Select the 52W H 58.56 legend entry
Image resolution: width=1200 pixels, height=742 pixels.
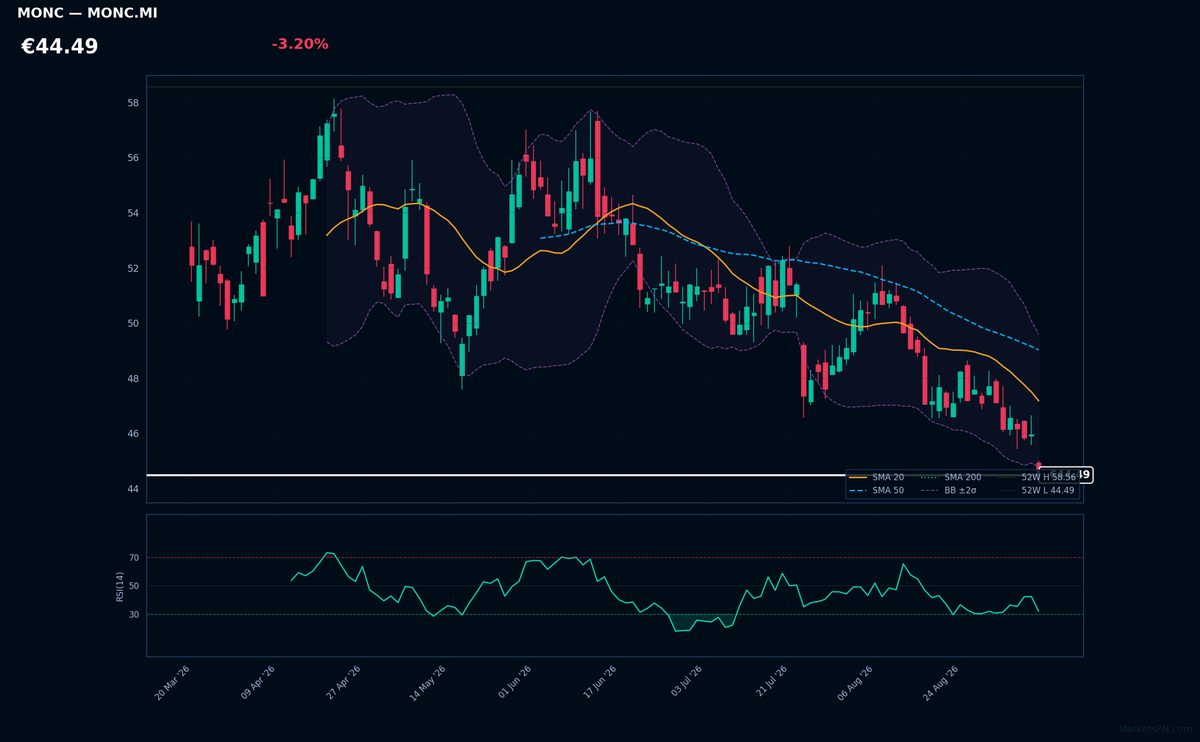1036,478
